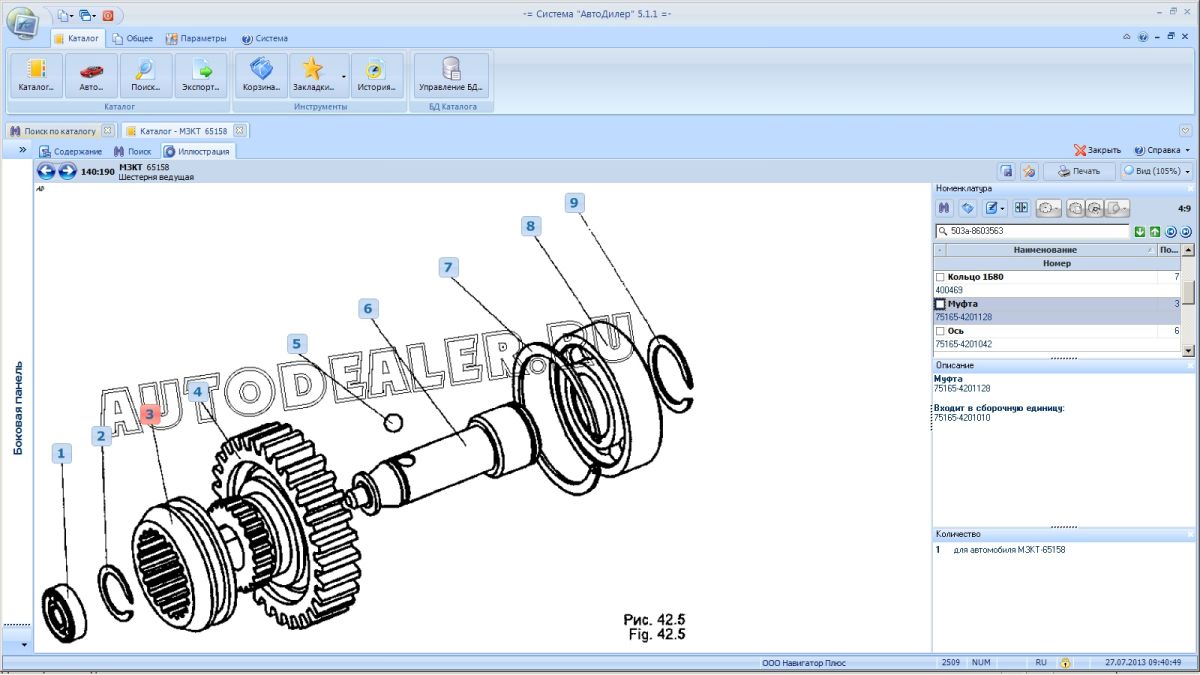Click the column layout icon in Номенклатура
Screen dimensions: 1200x675
1021,208
